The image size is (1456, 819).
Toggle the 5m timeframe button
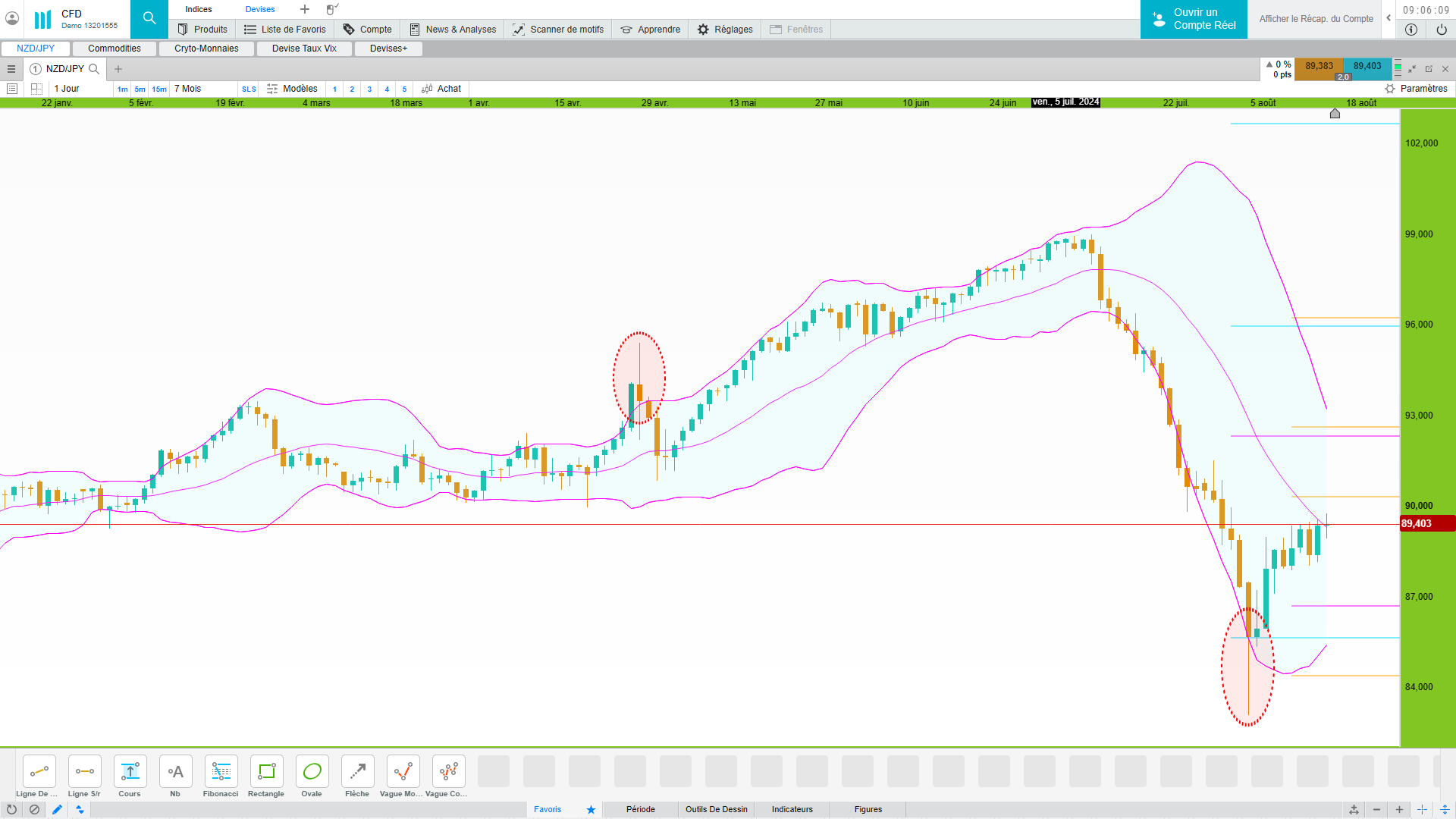(140, 89)
